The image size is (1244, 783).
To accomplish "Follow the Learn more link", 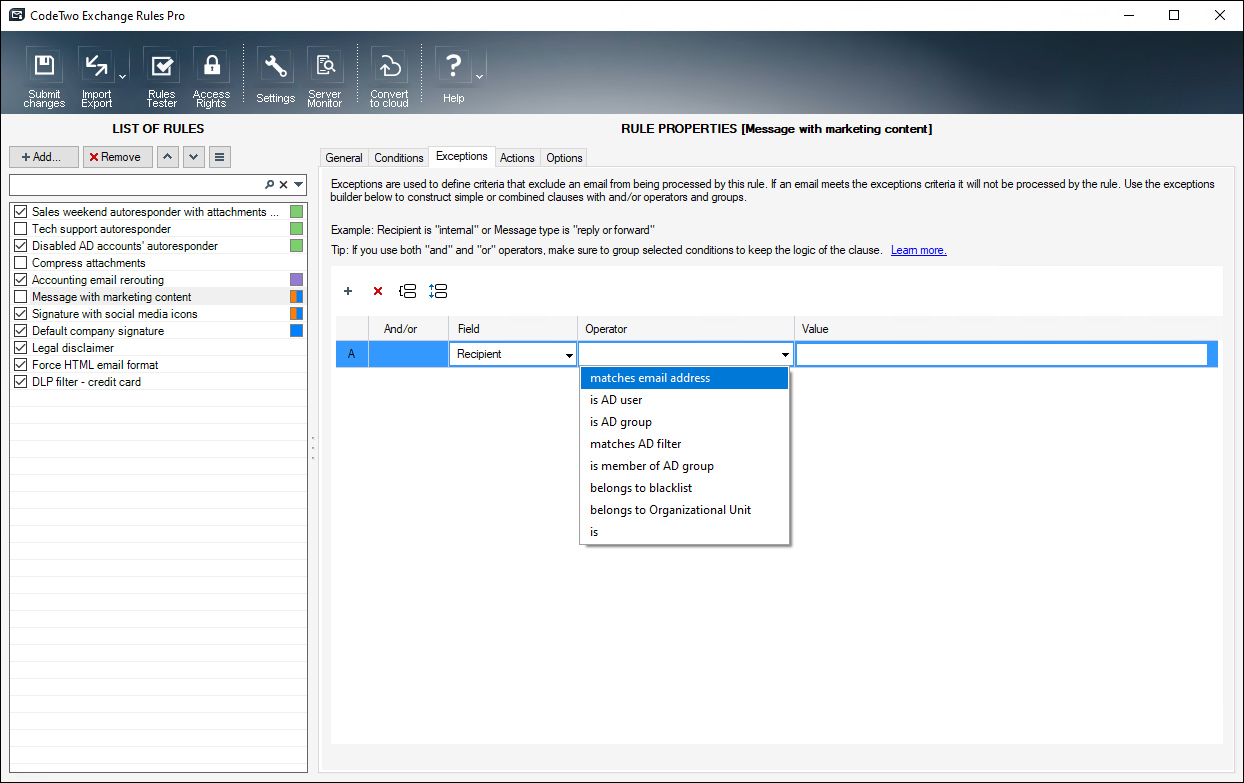I will click(x=919, y=250).
